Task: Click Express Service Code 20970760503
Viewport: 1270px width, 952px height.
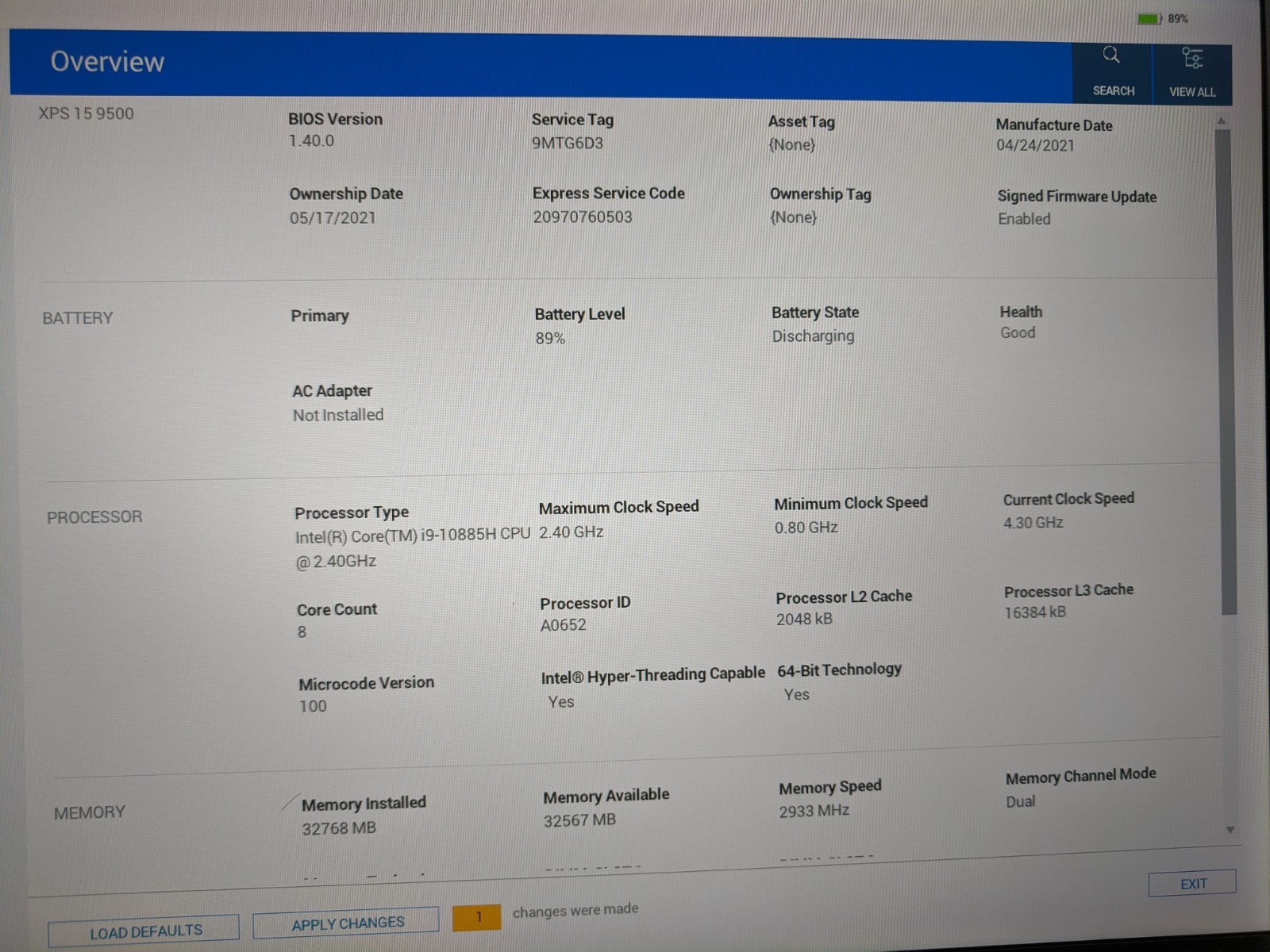Action: (583, 217)
